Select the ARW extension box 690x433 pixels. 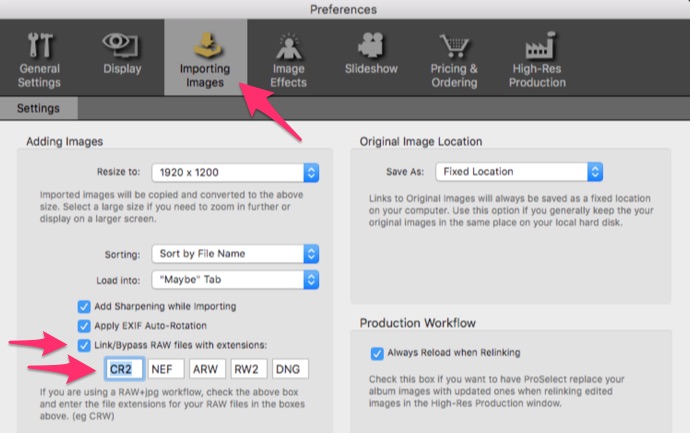coord(204,370)
